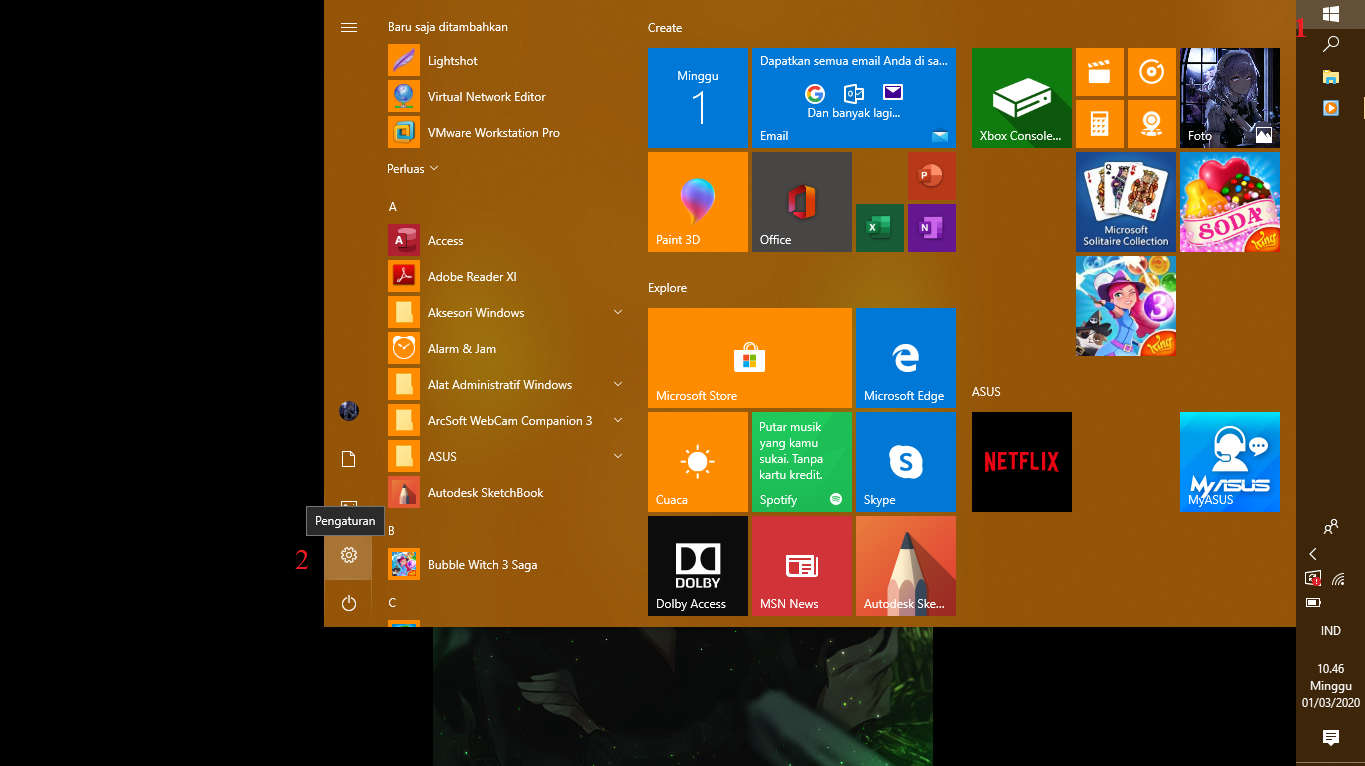
Task: Open the Maps pin tile
Action: click(x=1152, y=124)
